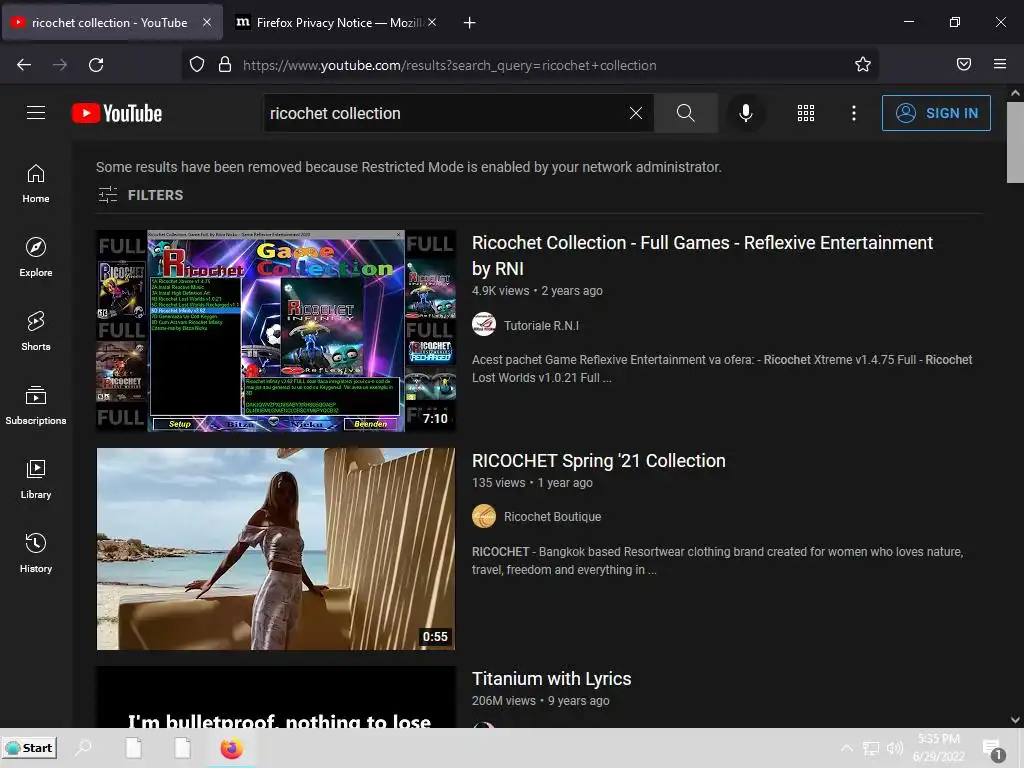Open RICOCHET Spring '21 Collection video title
This screenshot has width=1024, height=768.
point(598,460)
